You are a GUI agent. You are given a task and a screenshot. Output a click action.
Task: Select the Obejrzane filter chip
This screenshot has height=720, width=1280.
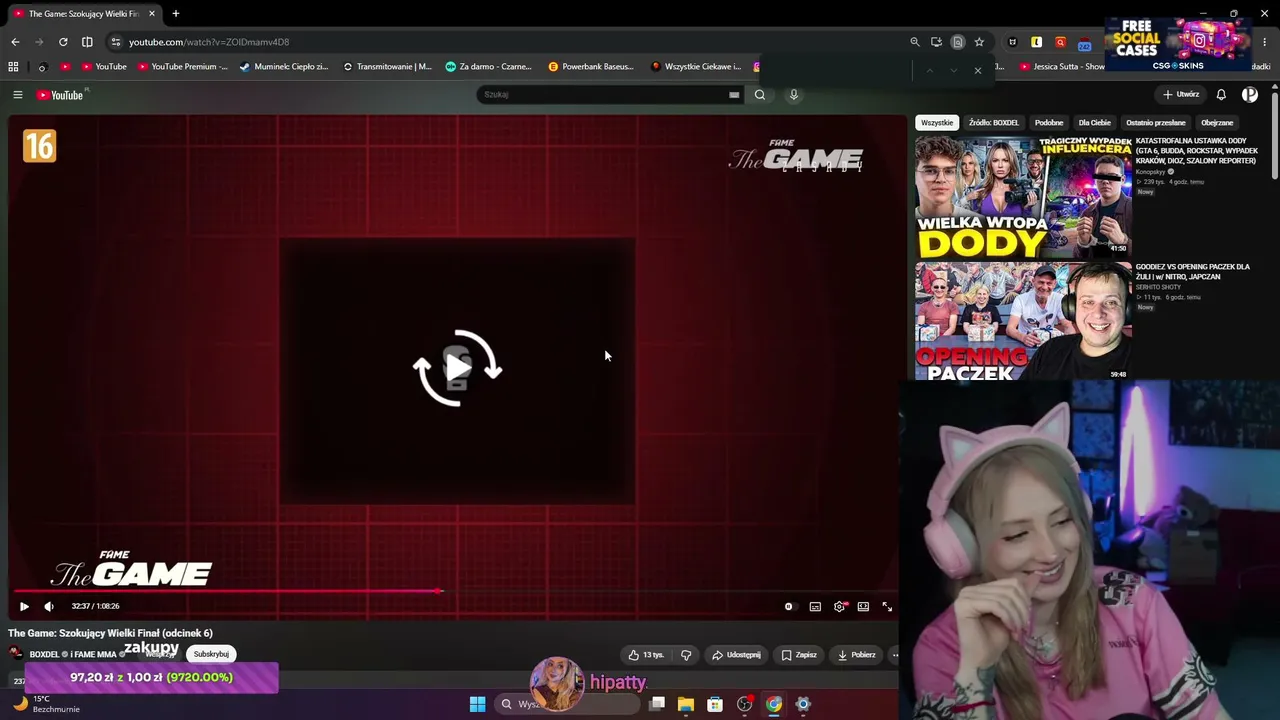coord(1217,123)
